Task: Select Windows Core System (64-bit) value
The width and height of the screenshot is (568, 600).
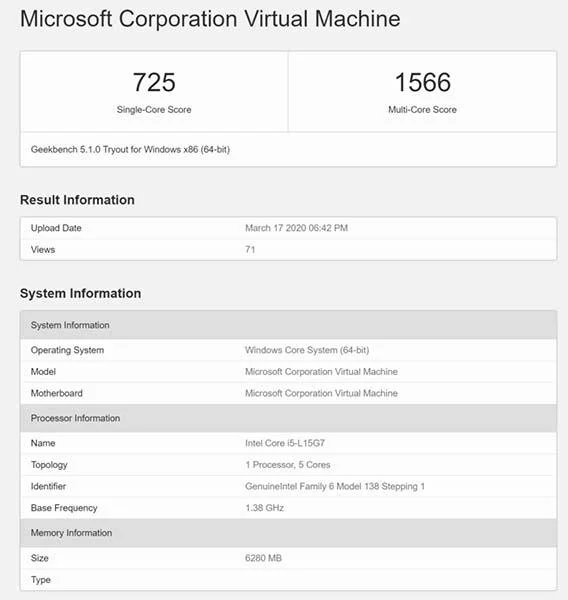Action: 307,350
